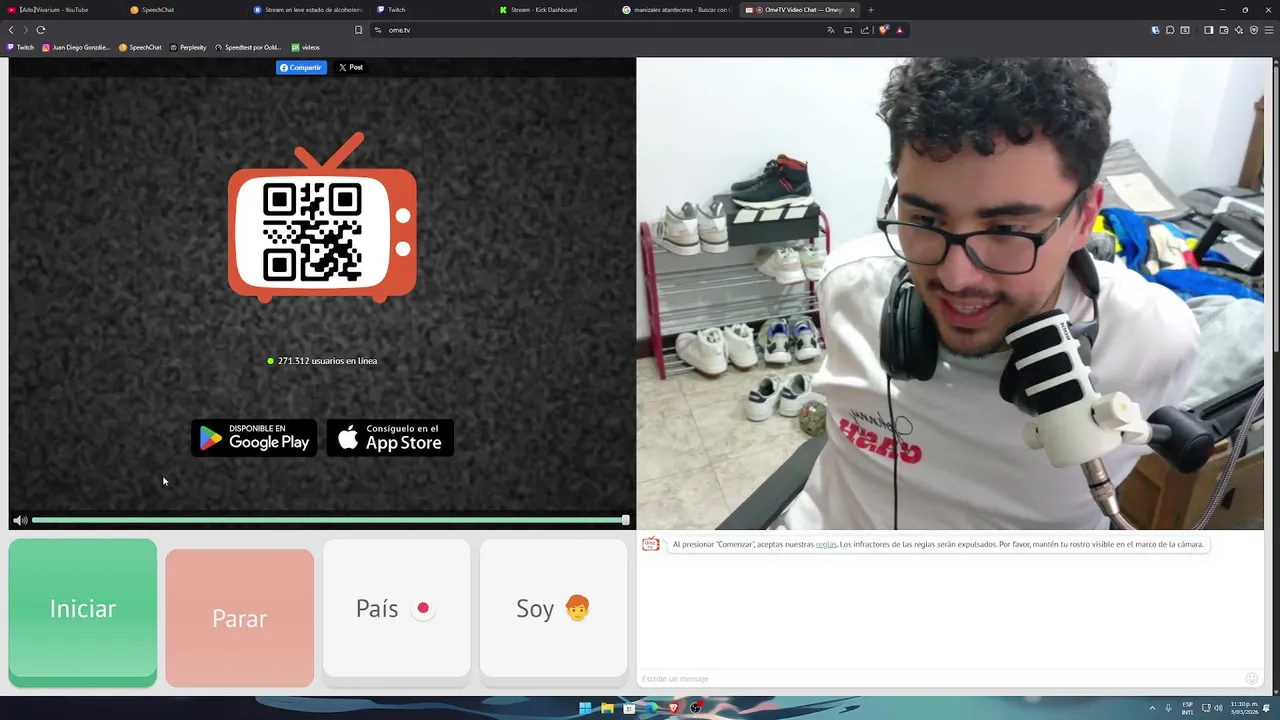
Task: Reload the ome.tv page
Action: click(41, 30)
